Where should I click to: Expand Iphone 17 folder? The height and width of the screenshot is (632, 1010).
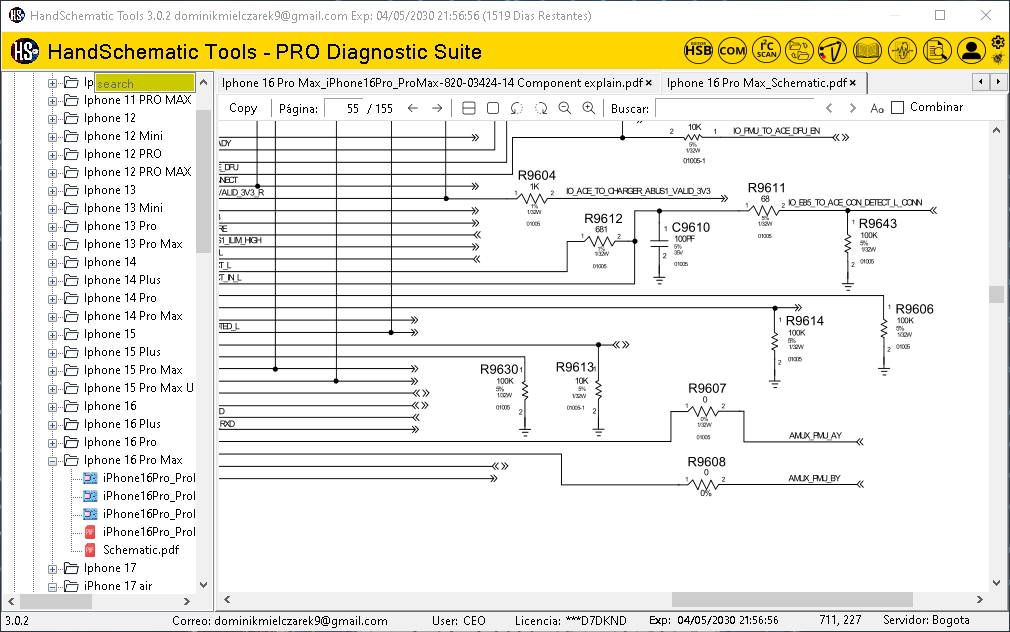52,569
